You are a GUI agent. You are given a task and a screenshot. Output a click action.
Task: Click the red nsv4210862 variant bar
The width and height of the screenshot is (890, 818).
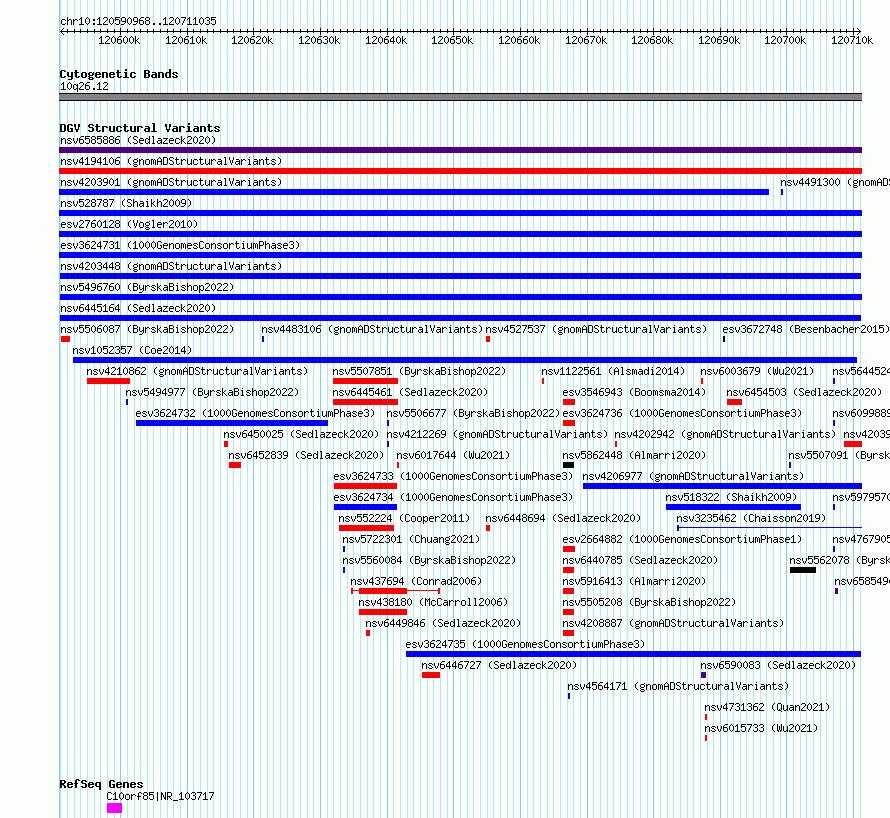108,381
